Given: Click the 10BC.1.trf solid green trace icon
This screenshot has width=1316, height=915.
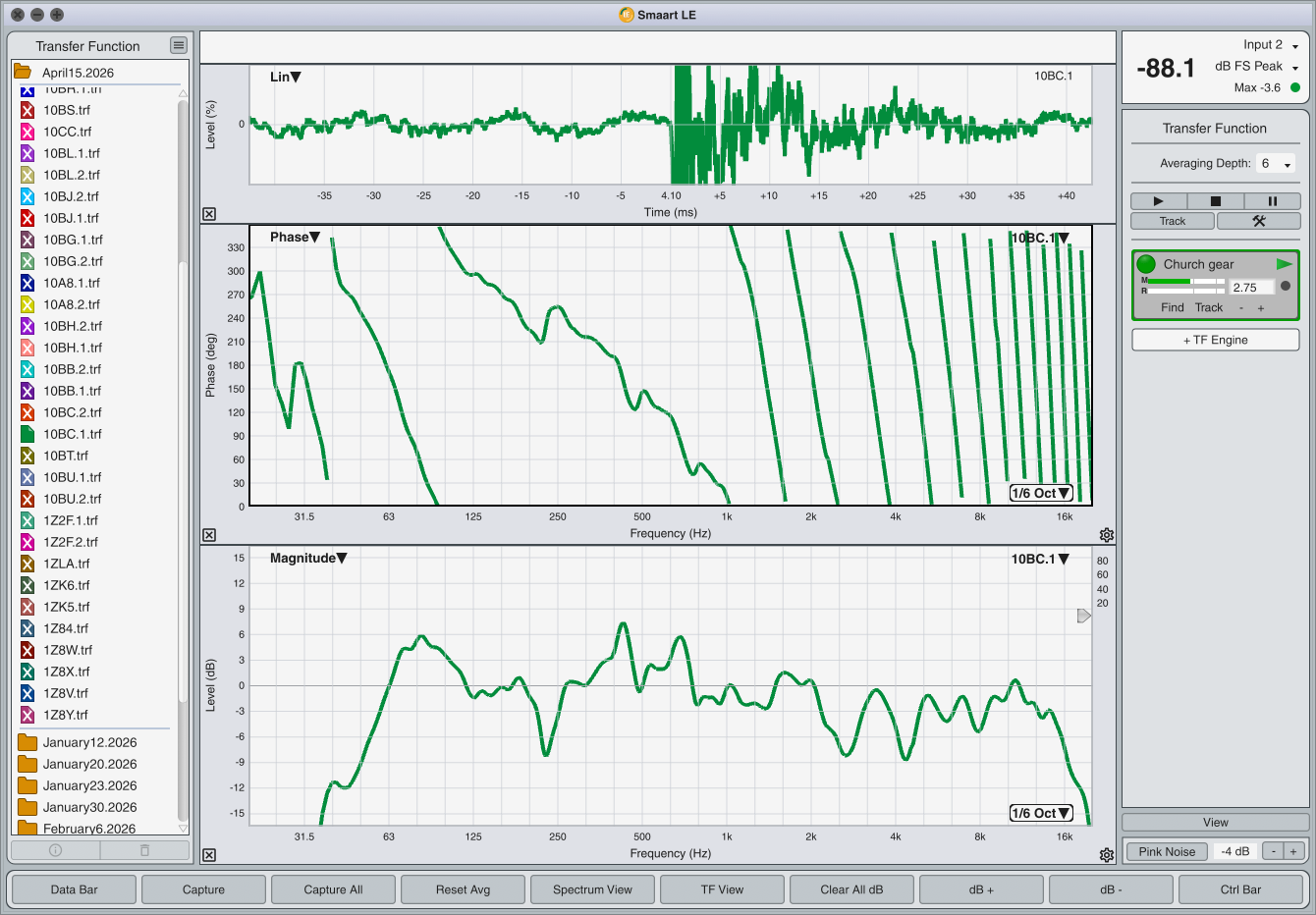Looking at the screenshot, I should coord(27,434).
